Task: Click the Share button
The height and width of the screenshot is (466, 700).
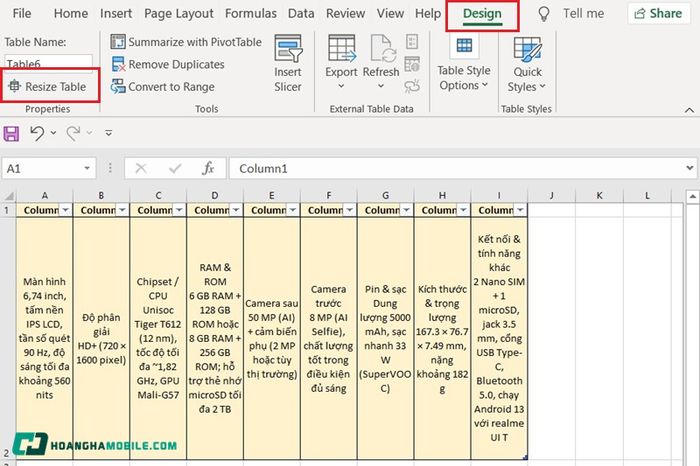Action: click(x=658, y=13)
